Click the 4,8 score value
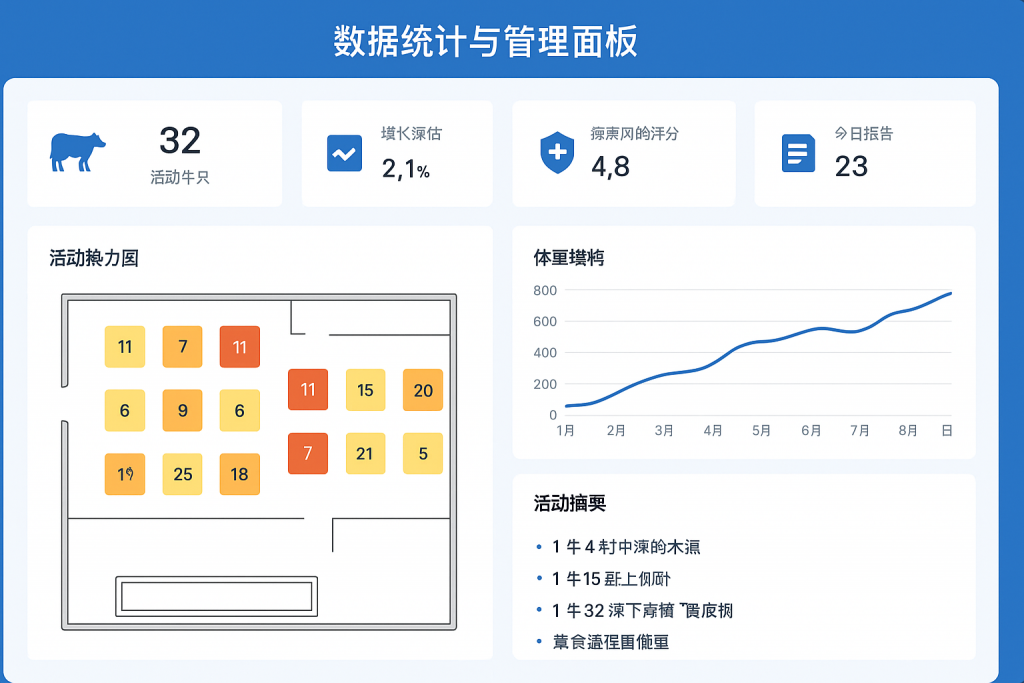Image resolution: width=1024 pixels, height=683 pixels. coord(610,166)
